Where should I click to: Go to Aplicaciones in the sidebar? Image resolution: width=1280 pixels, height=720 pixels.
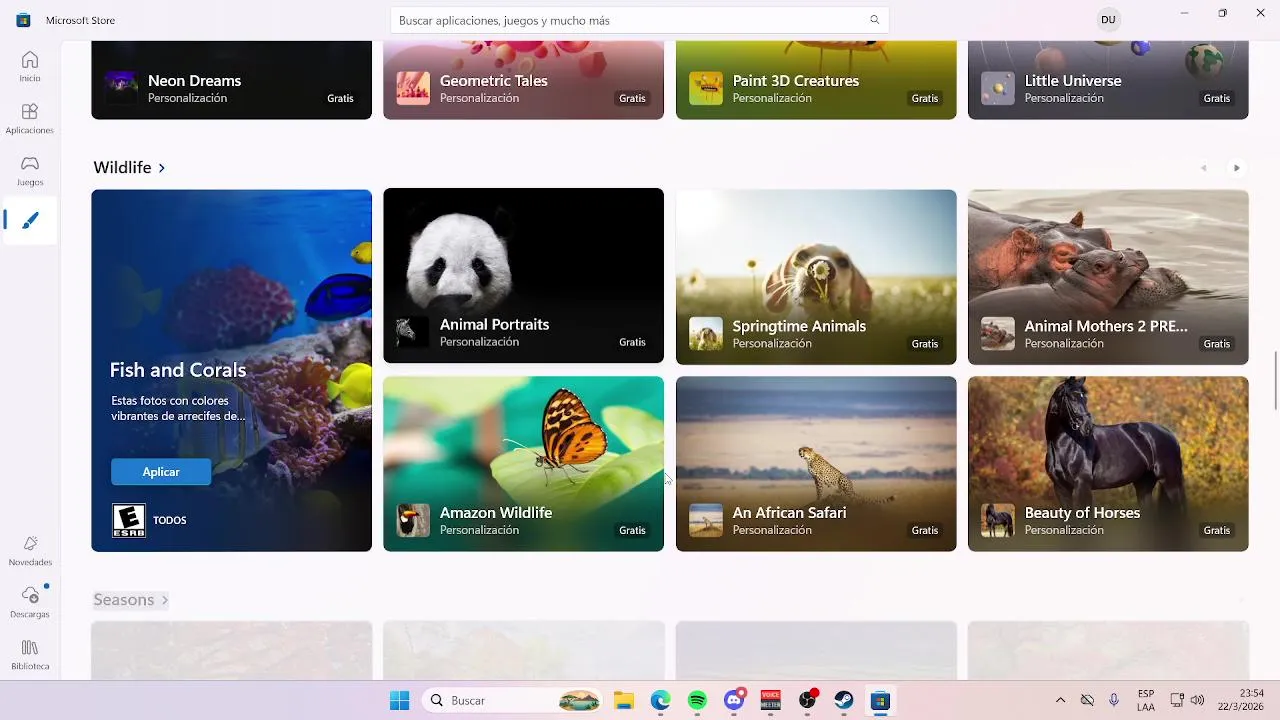pos(30,119)
